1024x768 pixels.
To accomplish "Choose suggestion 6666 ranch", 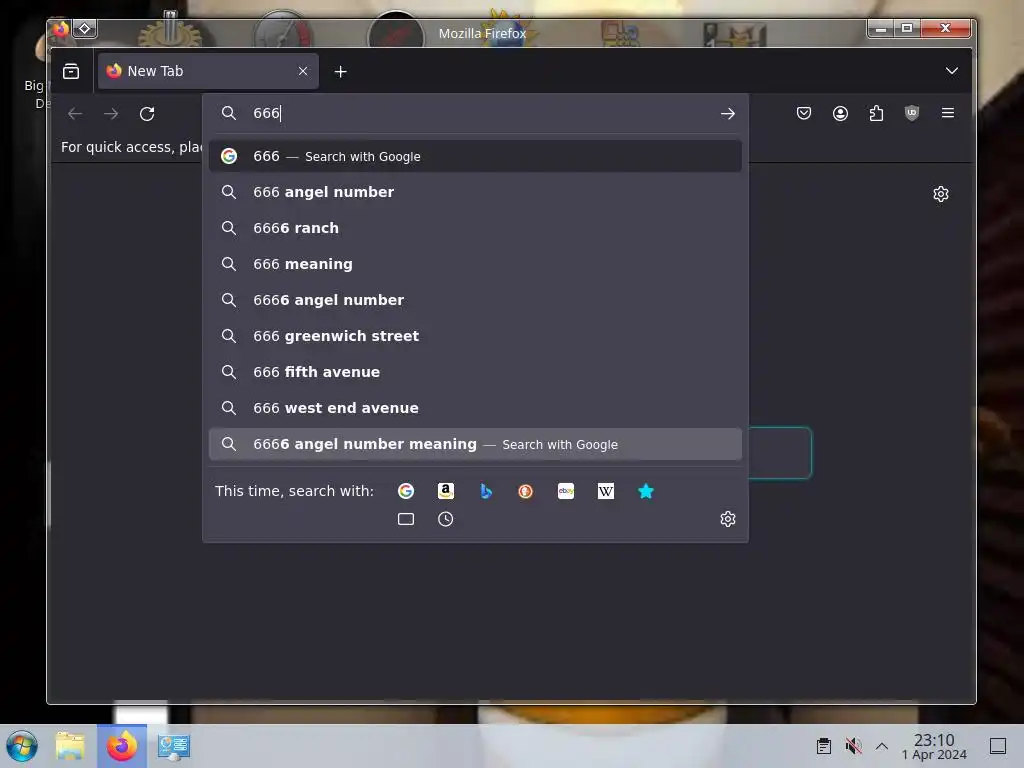I will 475,228.
